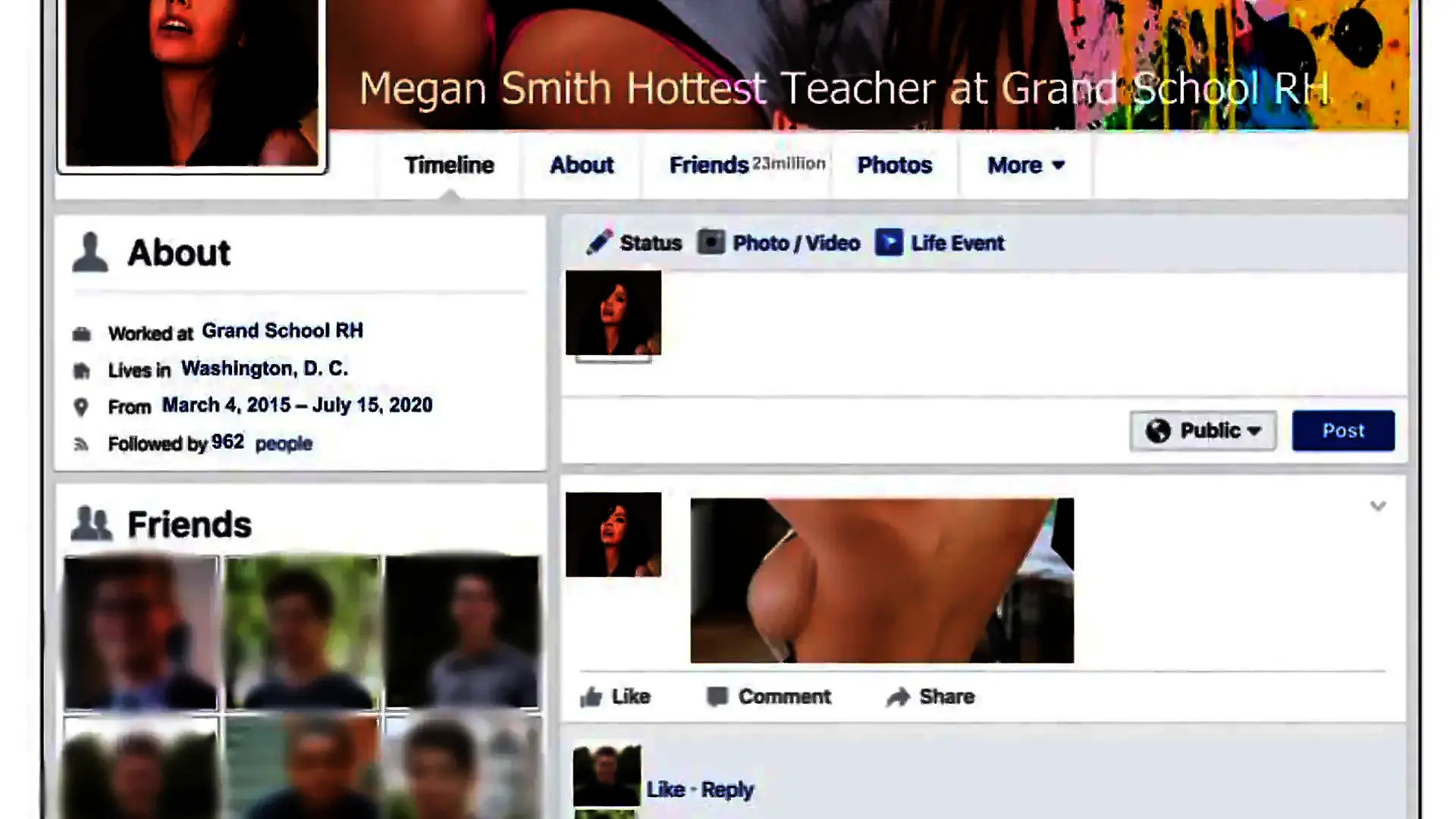Open the Photos tab

[x=894, y=165]
